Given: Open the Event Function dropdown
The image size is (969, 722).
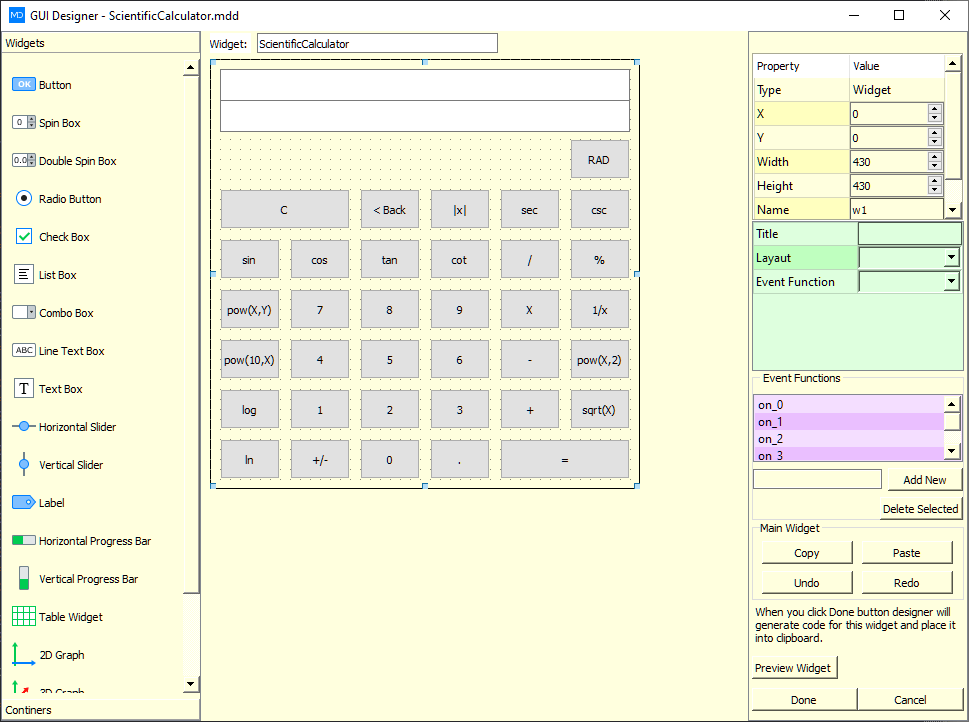Looking at the screenshot, I should pyautogui.click(x=951, y=282).
